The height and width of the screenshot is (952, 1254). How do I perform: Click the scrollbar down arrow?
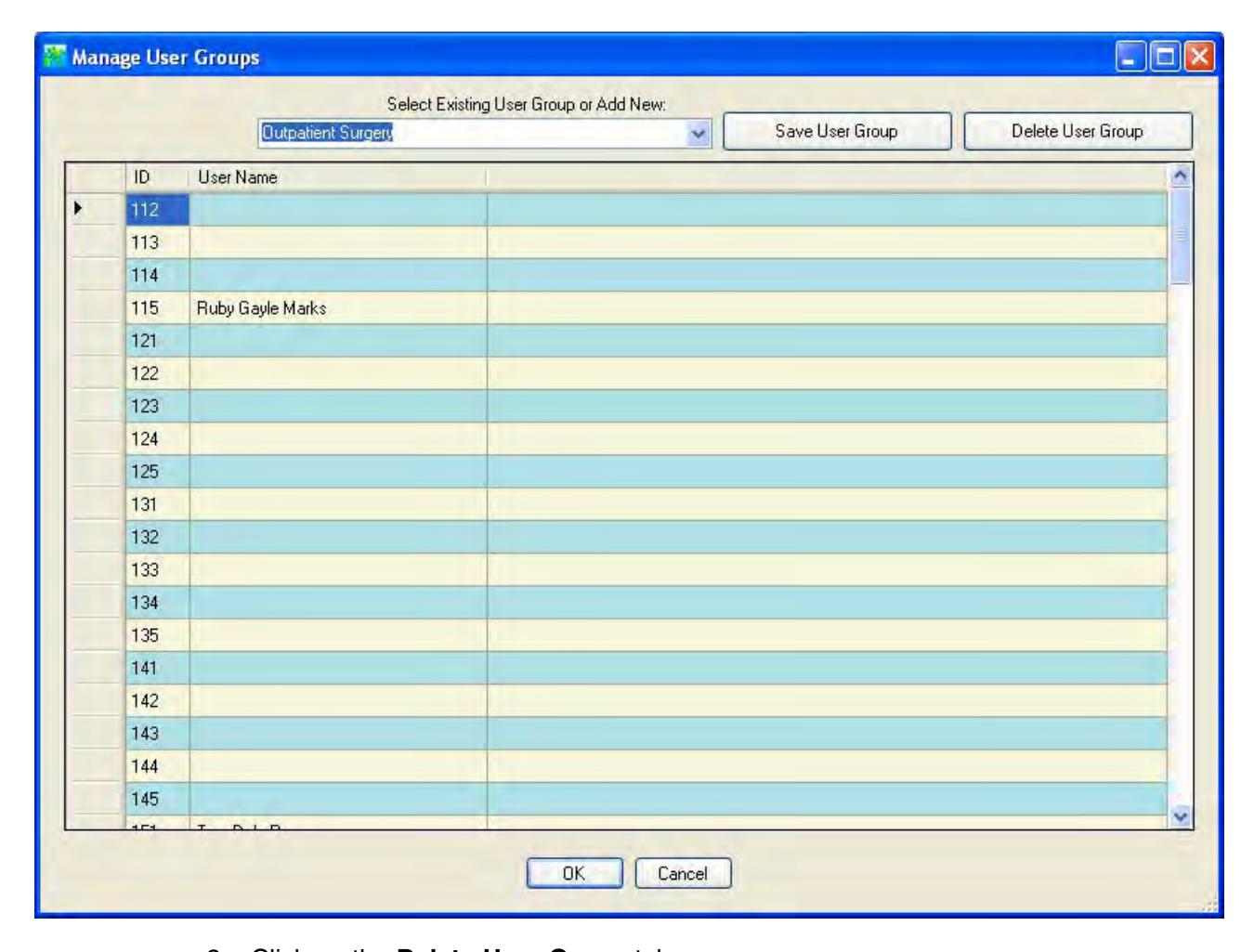tap(1182, 817)
